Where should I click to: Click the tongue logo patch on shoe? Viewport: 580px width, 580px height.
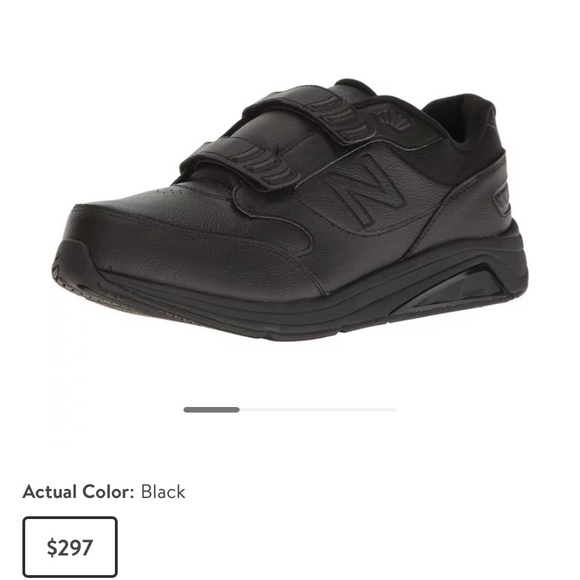pos(394,122)
